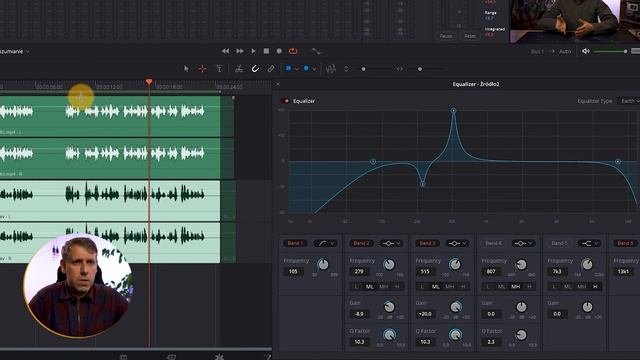The width and height of the screenshot is (640, 360).
Task: Click the blue flag icon
Action: click(288, 69)
